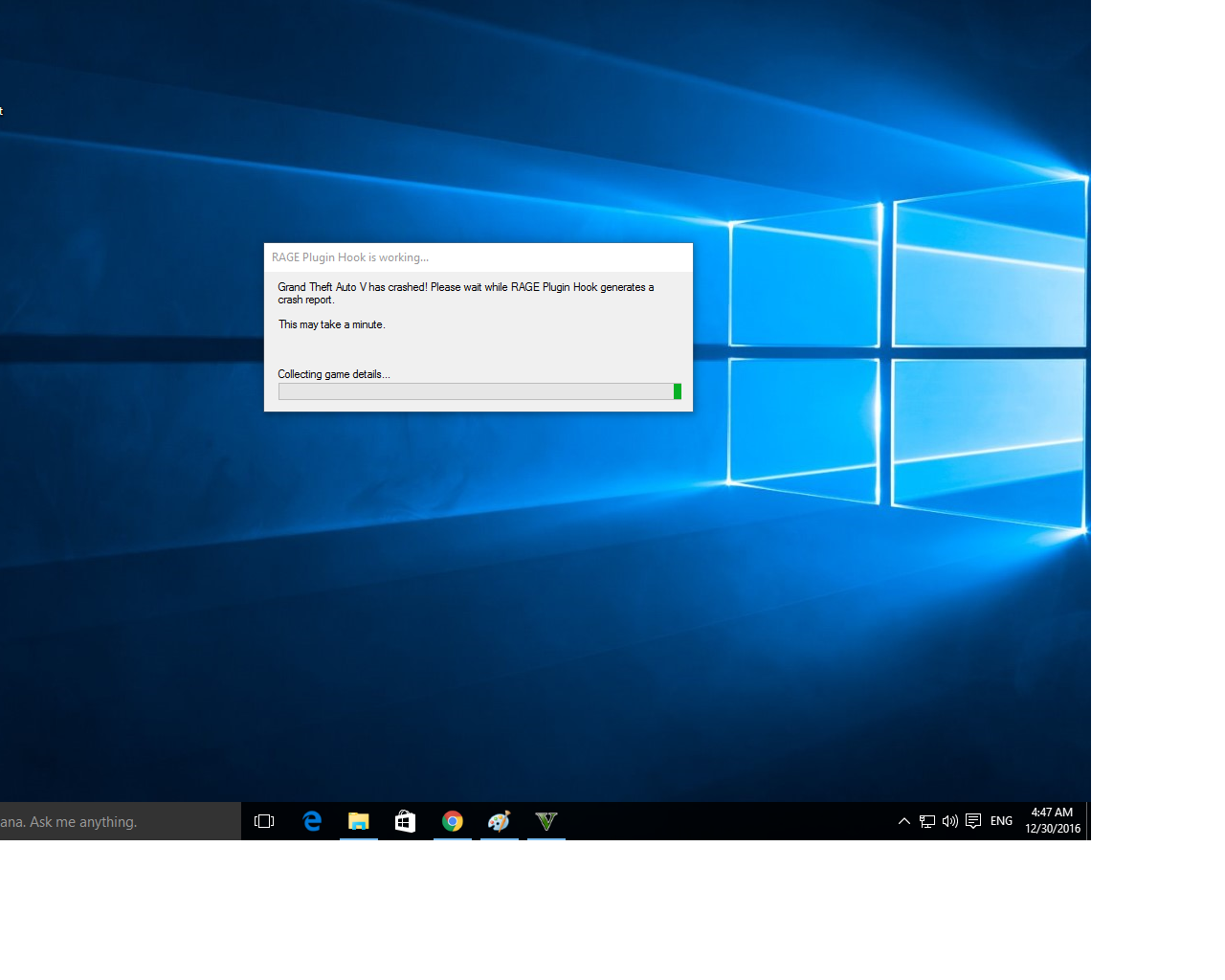Image resolution: width=1225 pixels, height=980 pixels.
Task: Open the clock and calendar flyout
Action: point(1051,821)
